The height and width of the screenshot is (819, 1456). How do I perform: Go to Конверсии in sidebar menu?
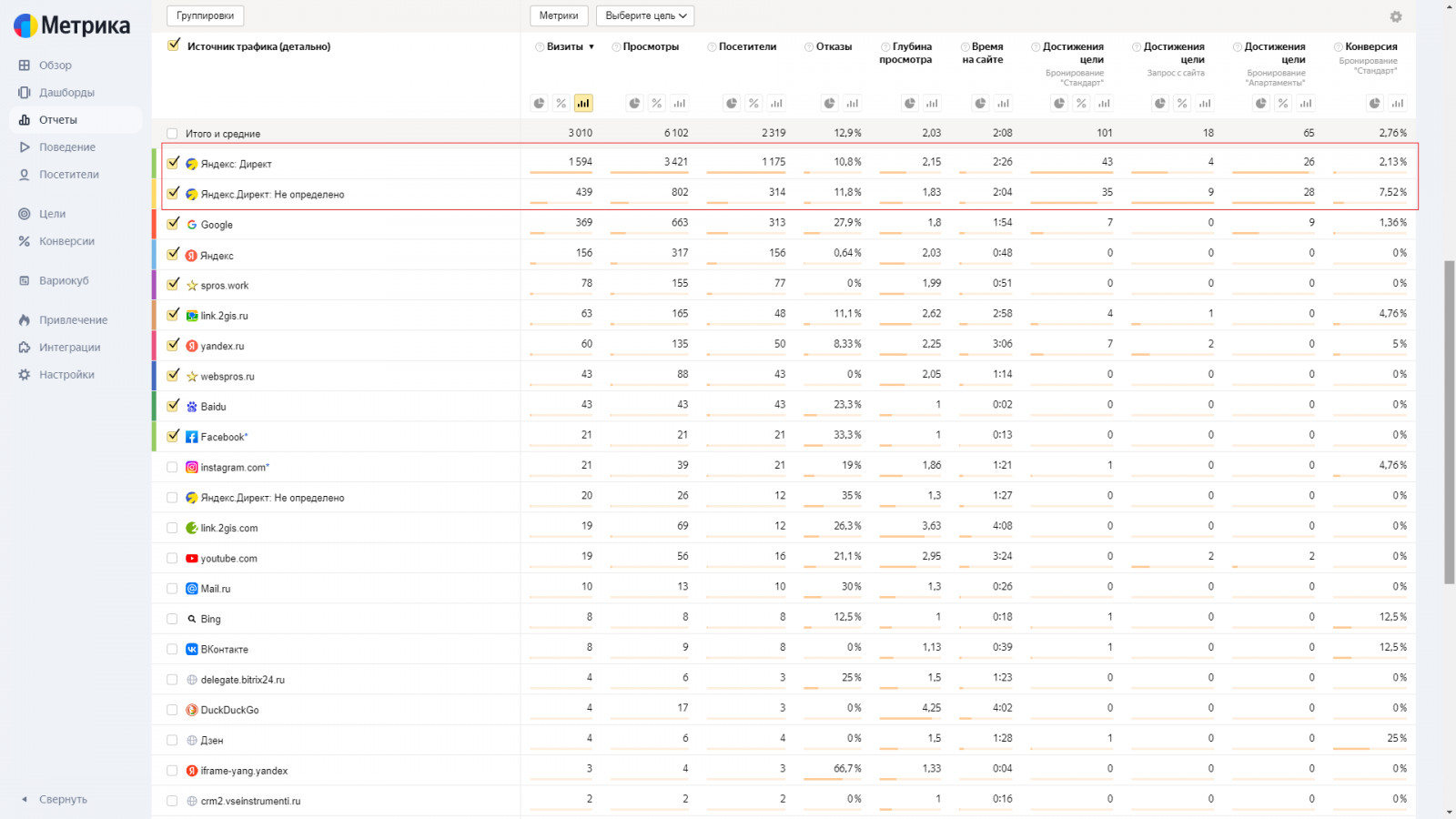[66, 241]
